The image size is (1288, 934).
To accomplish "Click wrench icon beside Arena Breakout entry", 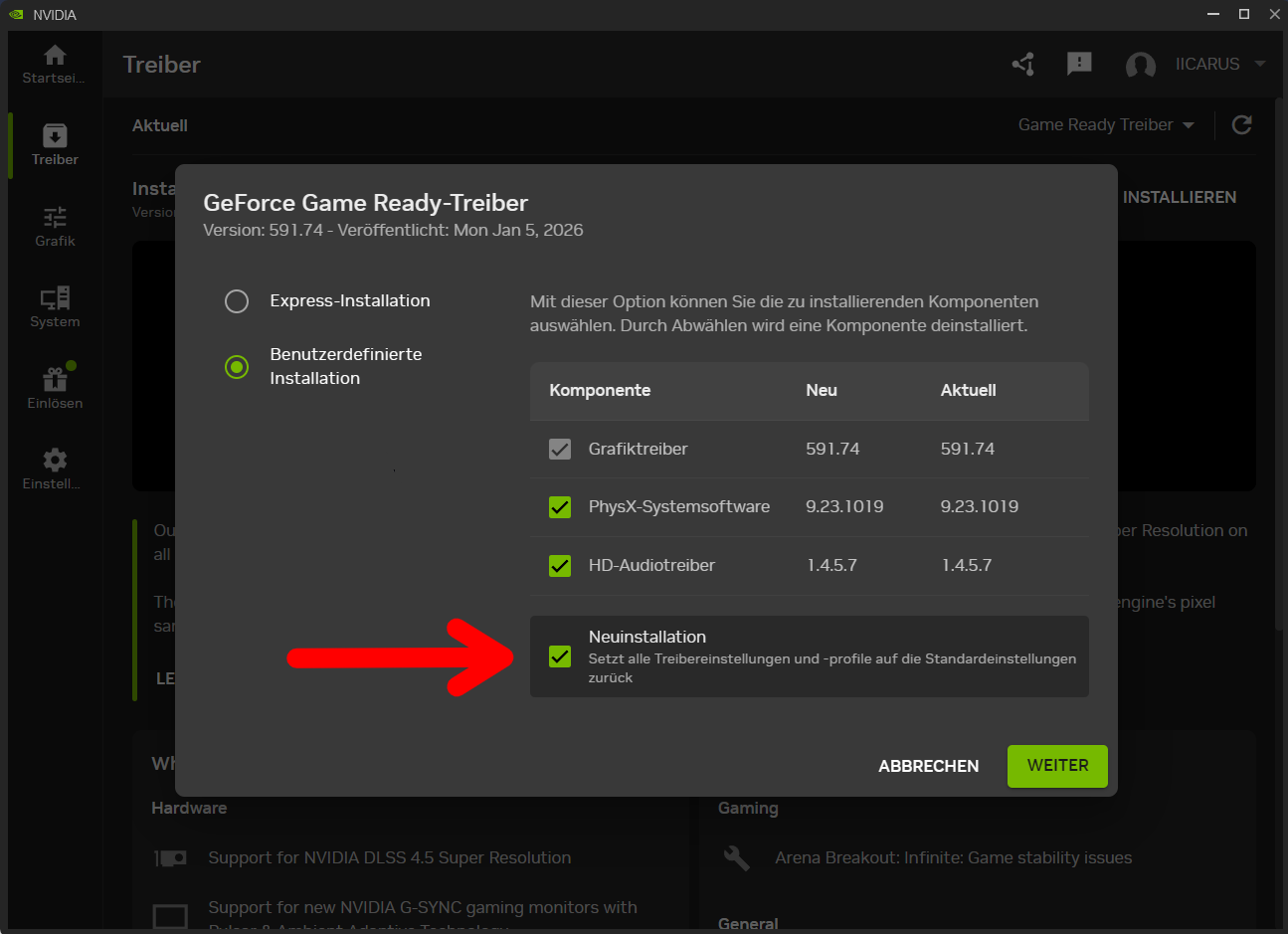I will pyautogui.click(x=737, y=857).
